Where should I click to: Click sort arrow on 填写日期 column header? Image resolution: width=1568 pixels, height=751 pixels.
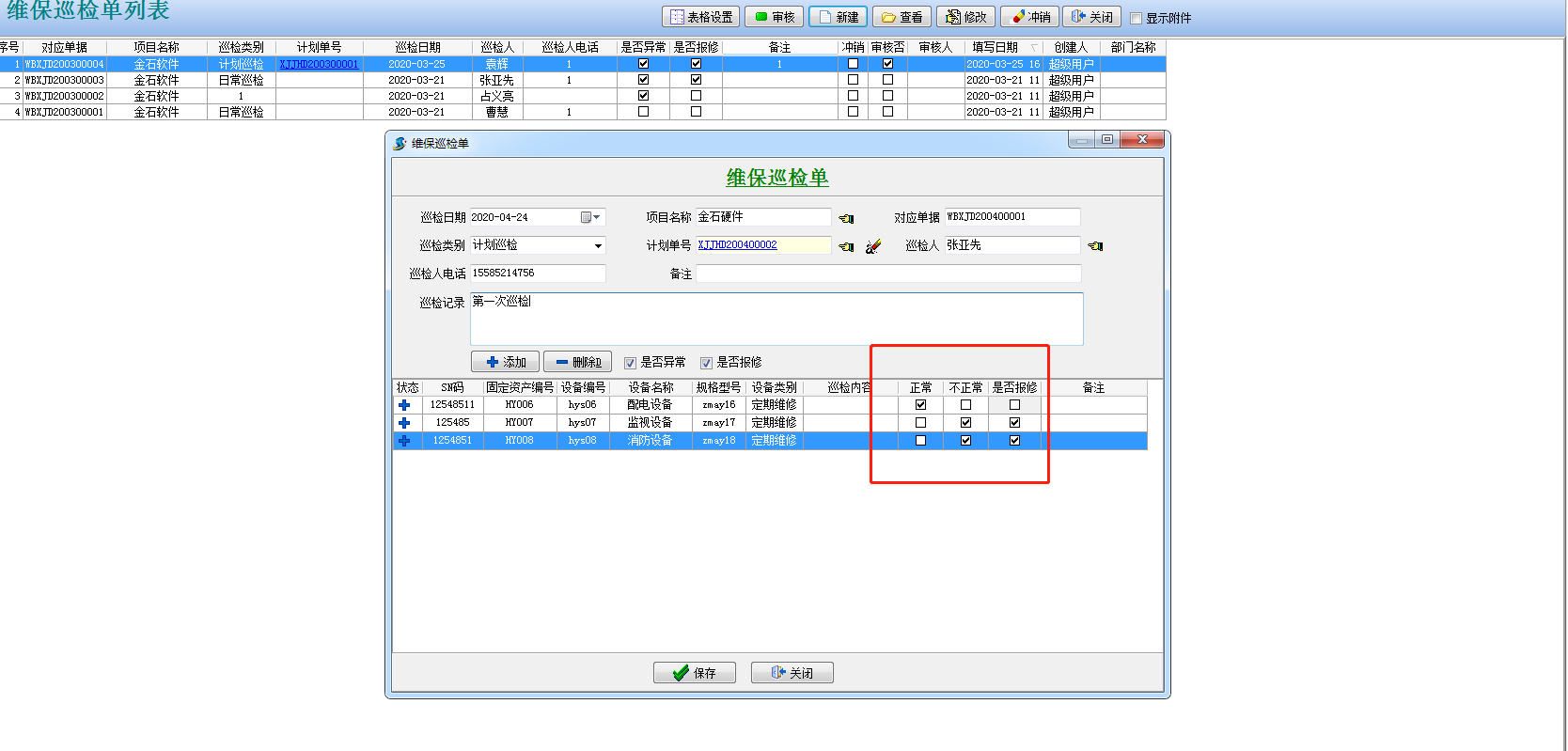tap(1034, 48)
